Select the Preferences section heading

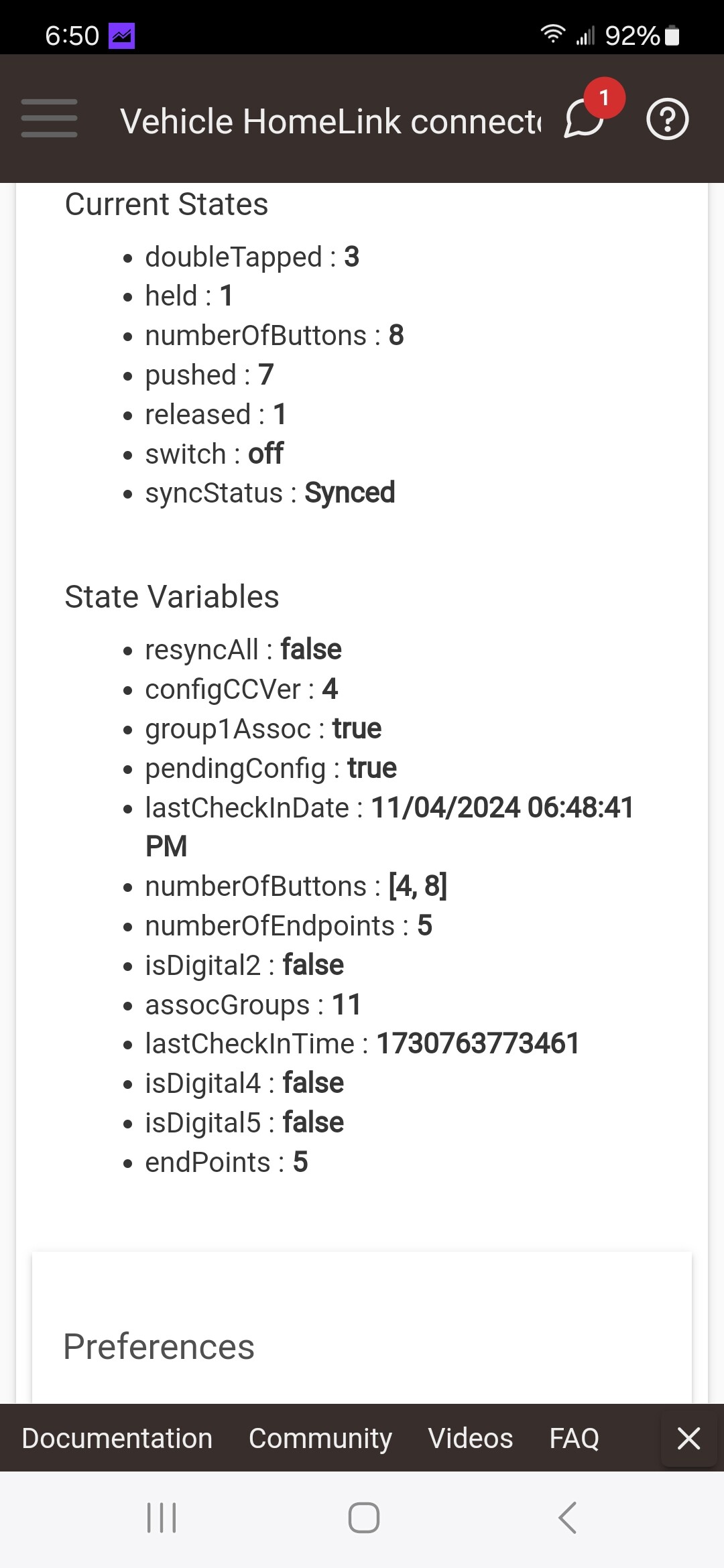pyautogui.click(x=159, y=1347)
